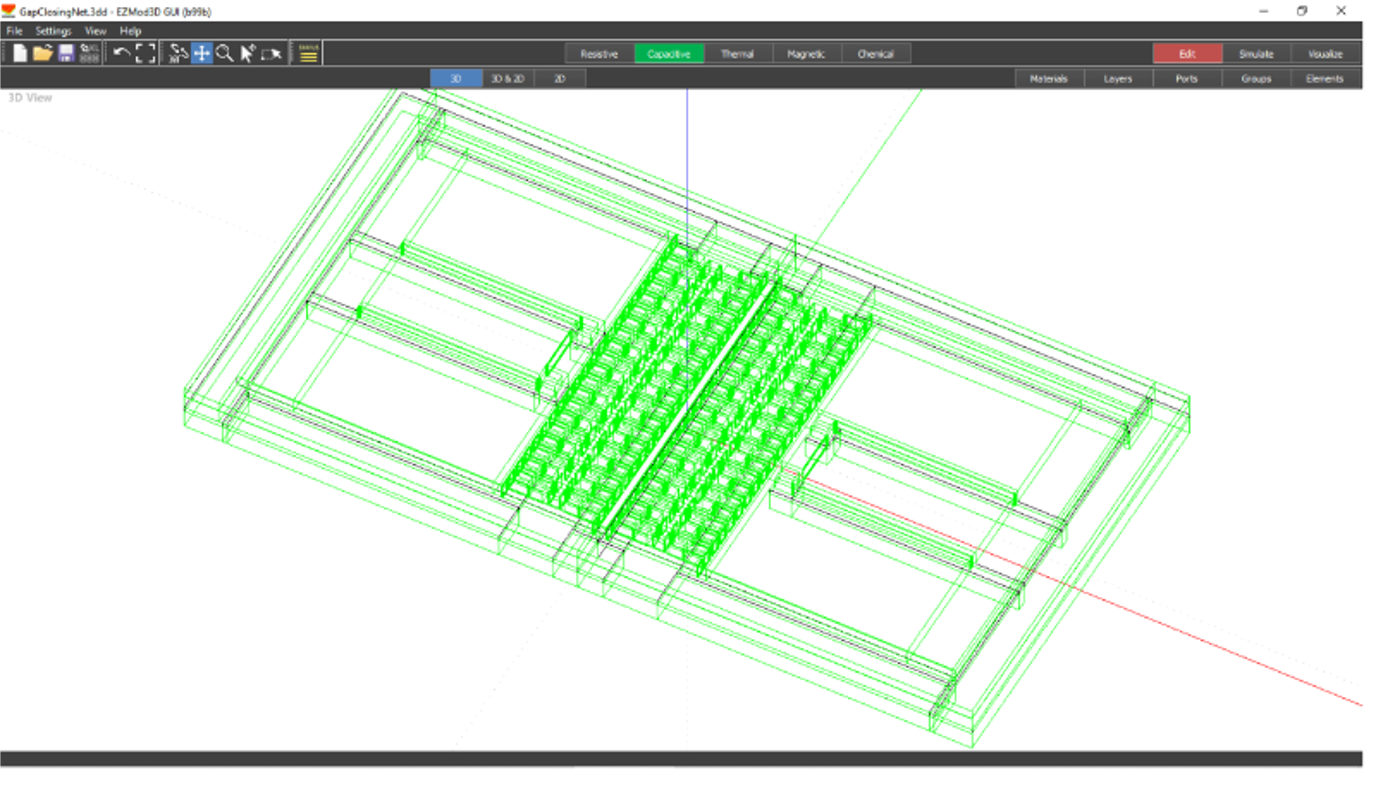Open an existing 3dd file
This screenshot has width=1384, height=788.
42,53
